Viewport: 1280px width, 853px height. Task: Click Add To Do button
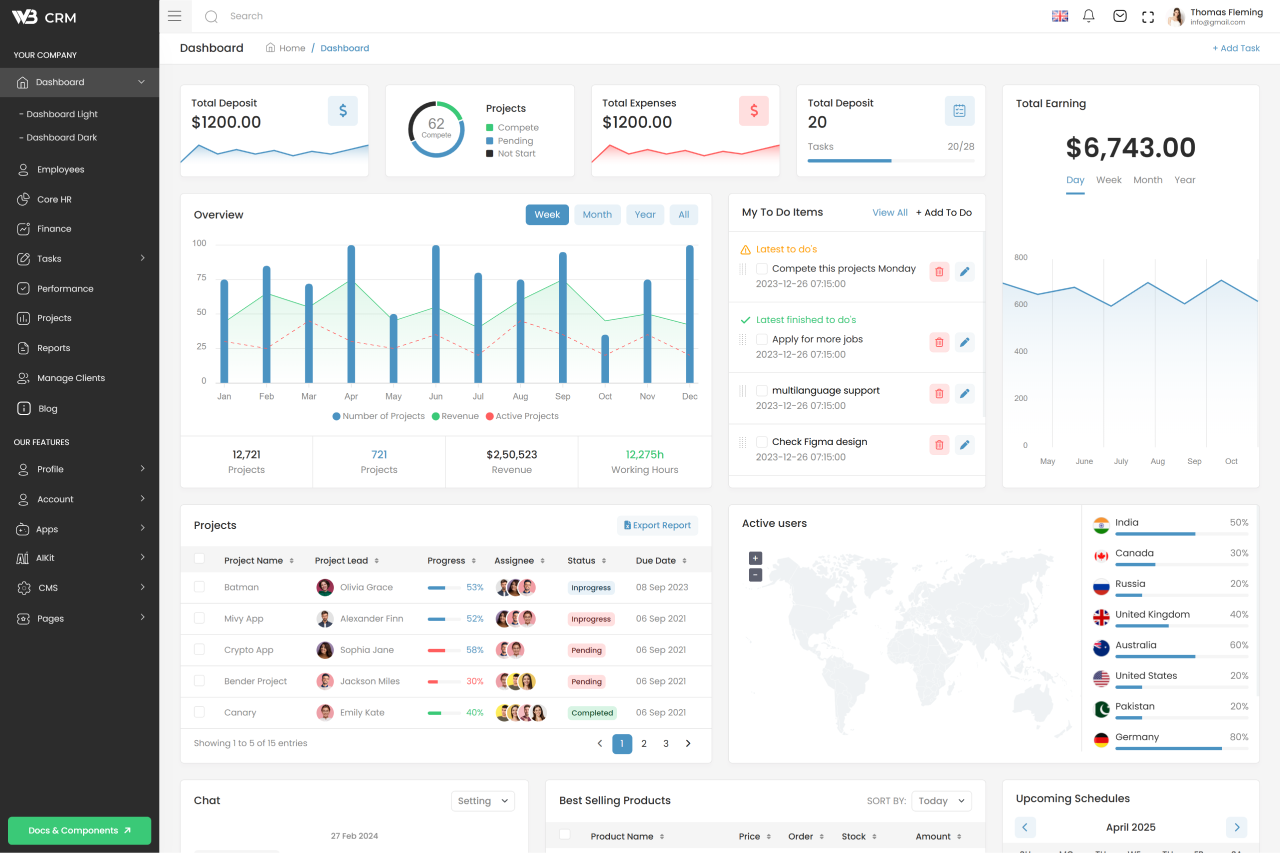(x=944, y=213)
